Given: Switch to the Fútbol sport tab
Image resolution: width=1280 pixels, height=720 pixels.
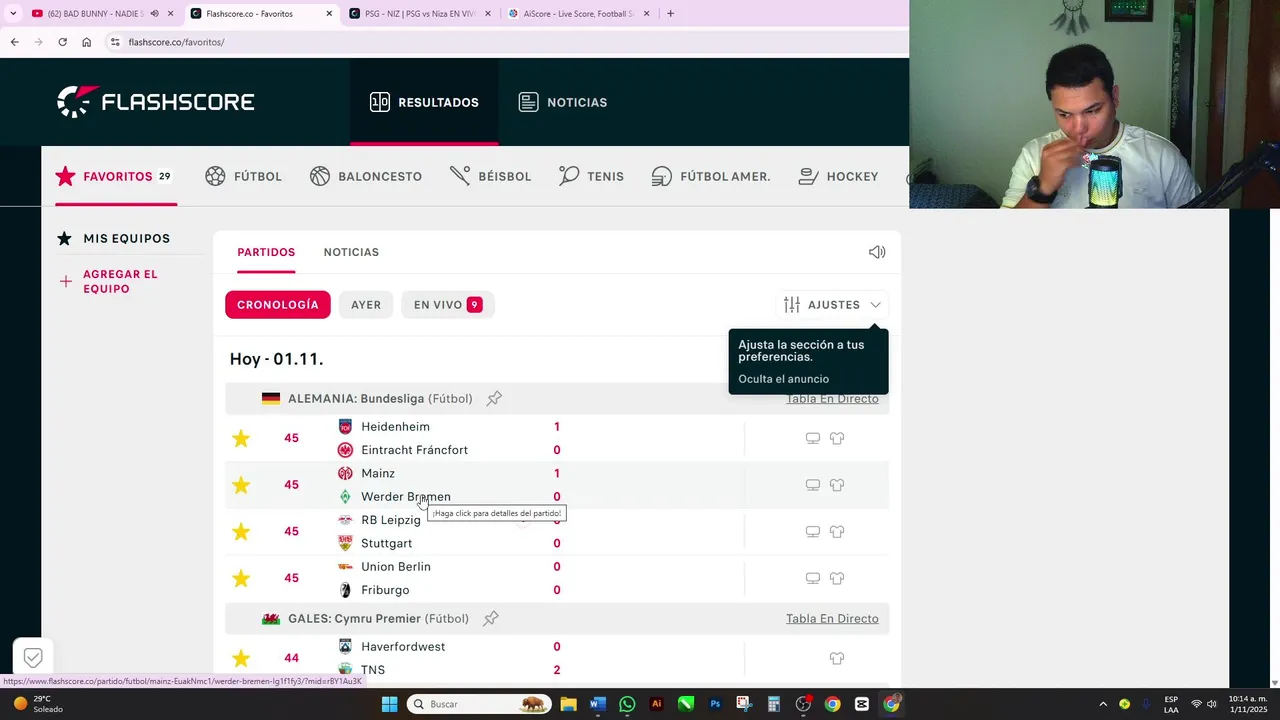Looking at the screenshot, I should point(243,176).
